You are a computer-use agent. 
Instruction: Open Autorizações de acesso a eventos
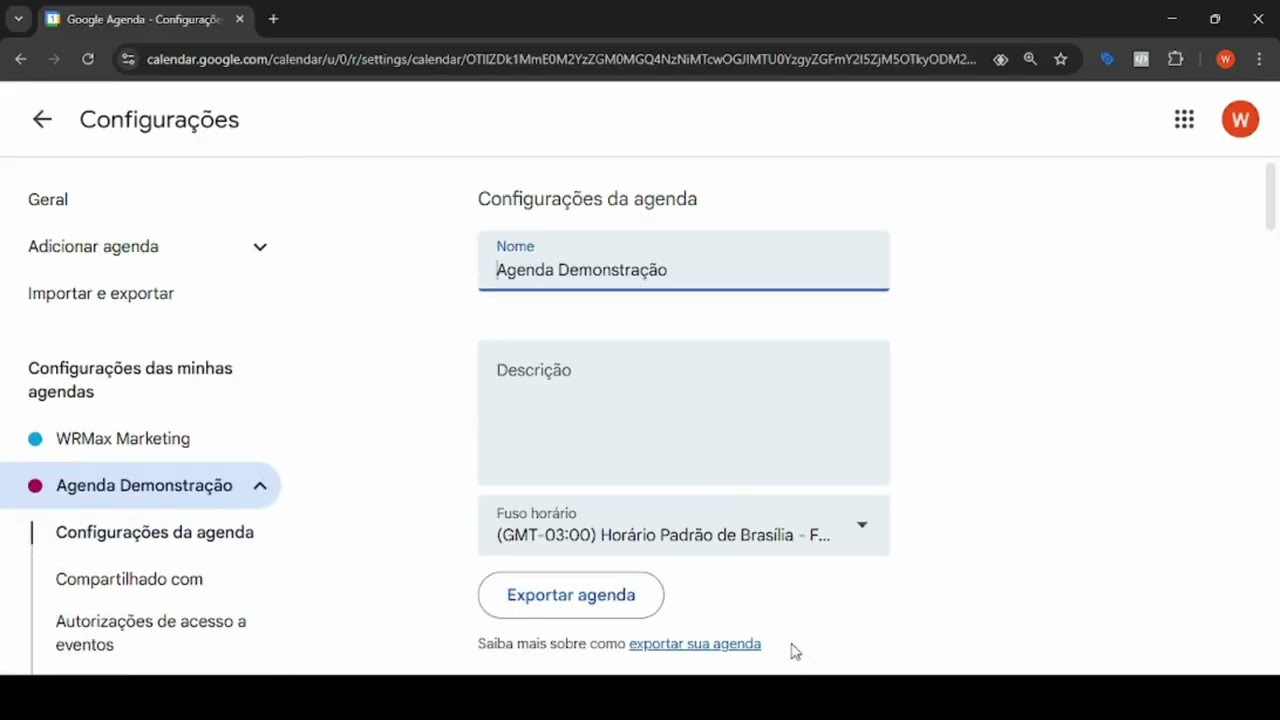pyautogui.click(x=151, y=633)
